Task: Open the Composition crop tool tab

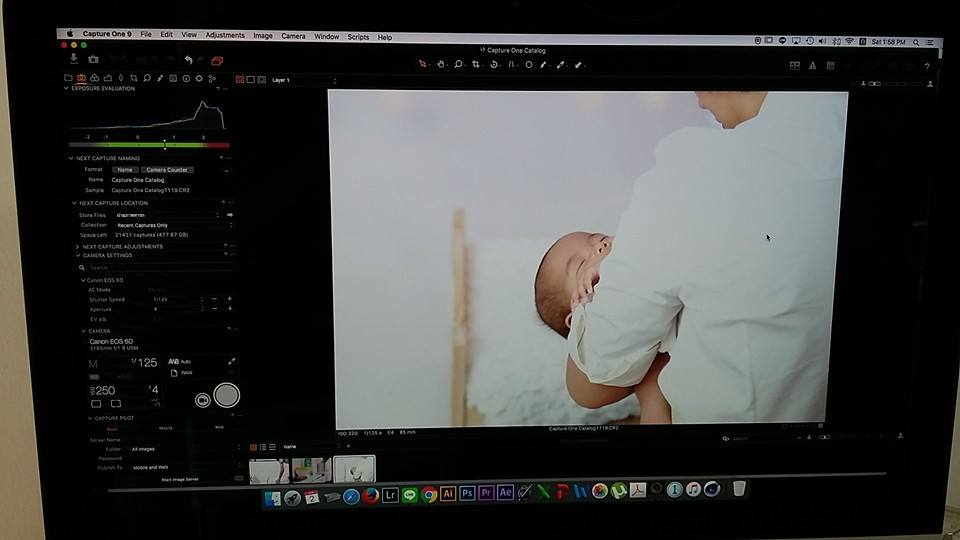Action: point(133,78)
